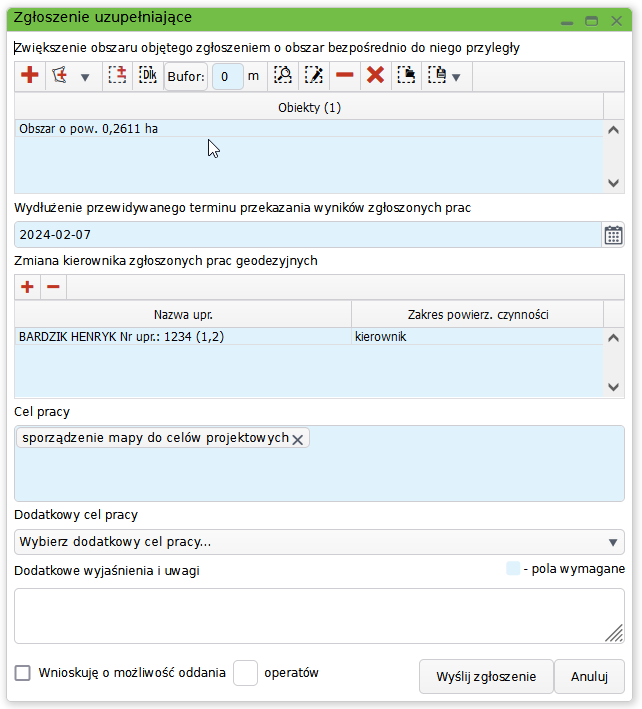Add a new work manager with the plus icon
642x709 pixels.
pos(27,287)
